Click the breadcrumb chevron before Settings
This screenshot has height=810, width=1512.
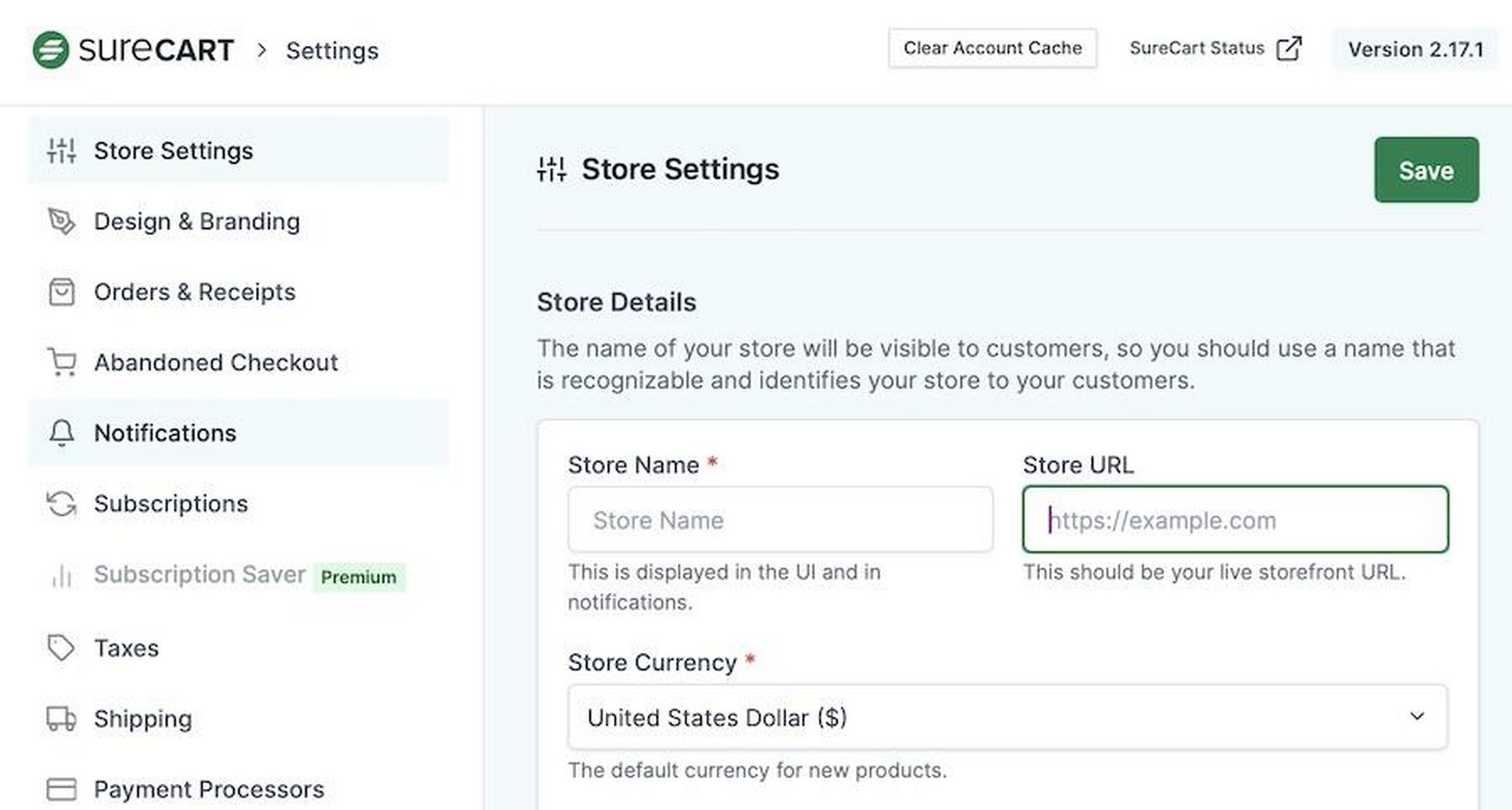tap(262, 50)
